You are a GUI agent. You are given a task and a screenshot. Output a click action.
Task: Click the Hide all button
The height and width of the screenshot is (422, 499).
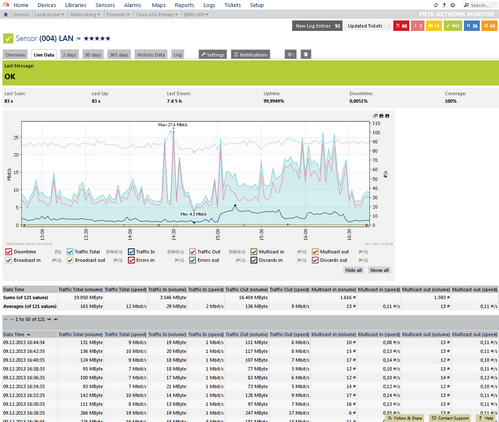(x=354, y=270)
